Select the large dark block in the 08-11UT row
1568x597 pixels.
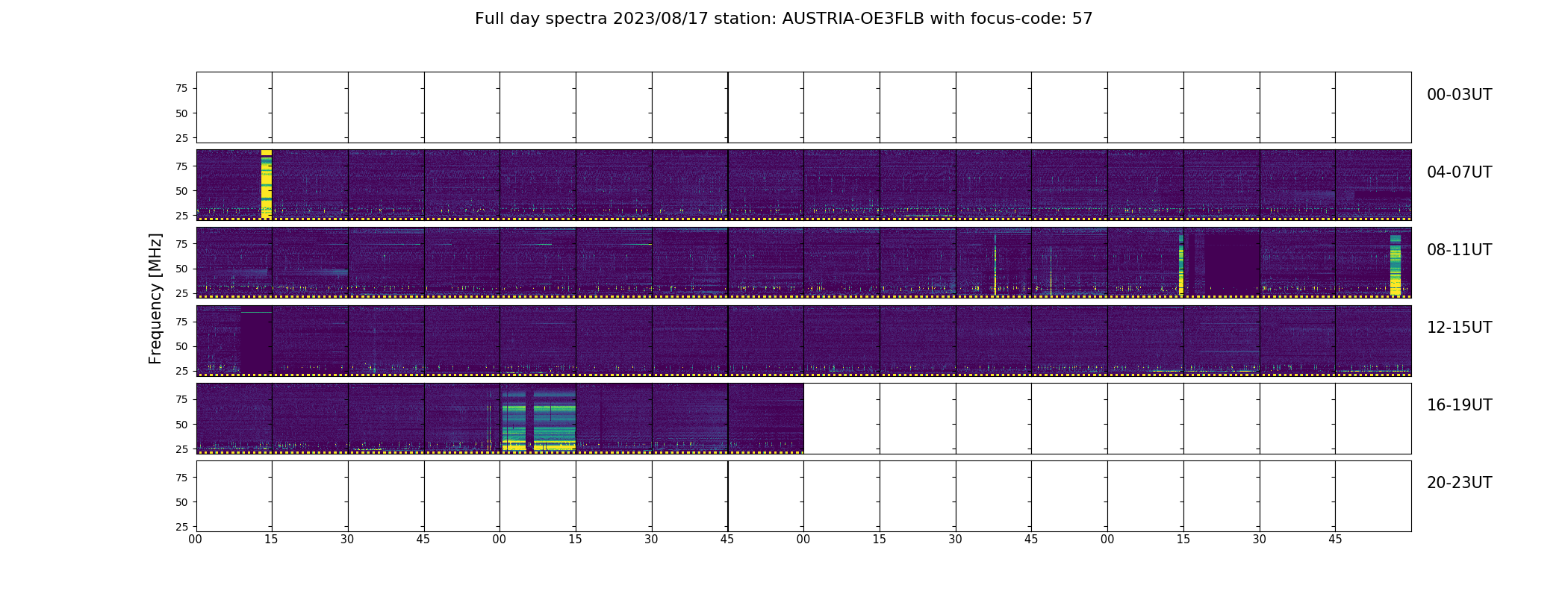click(1232, 263)
